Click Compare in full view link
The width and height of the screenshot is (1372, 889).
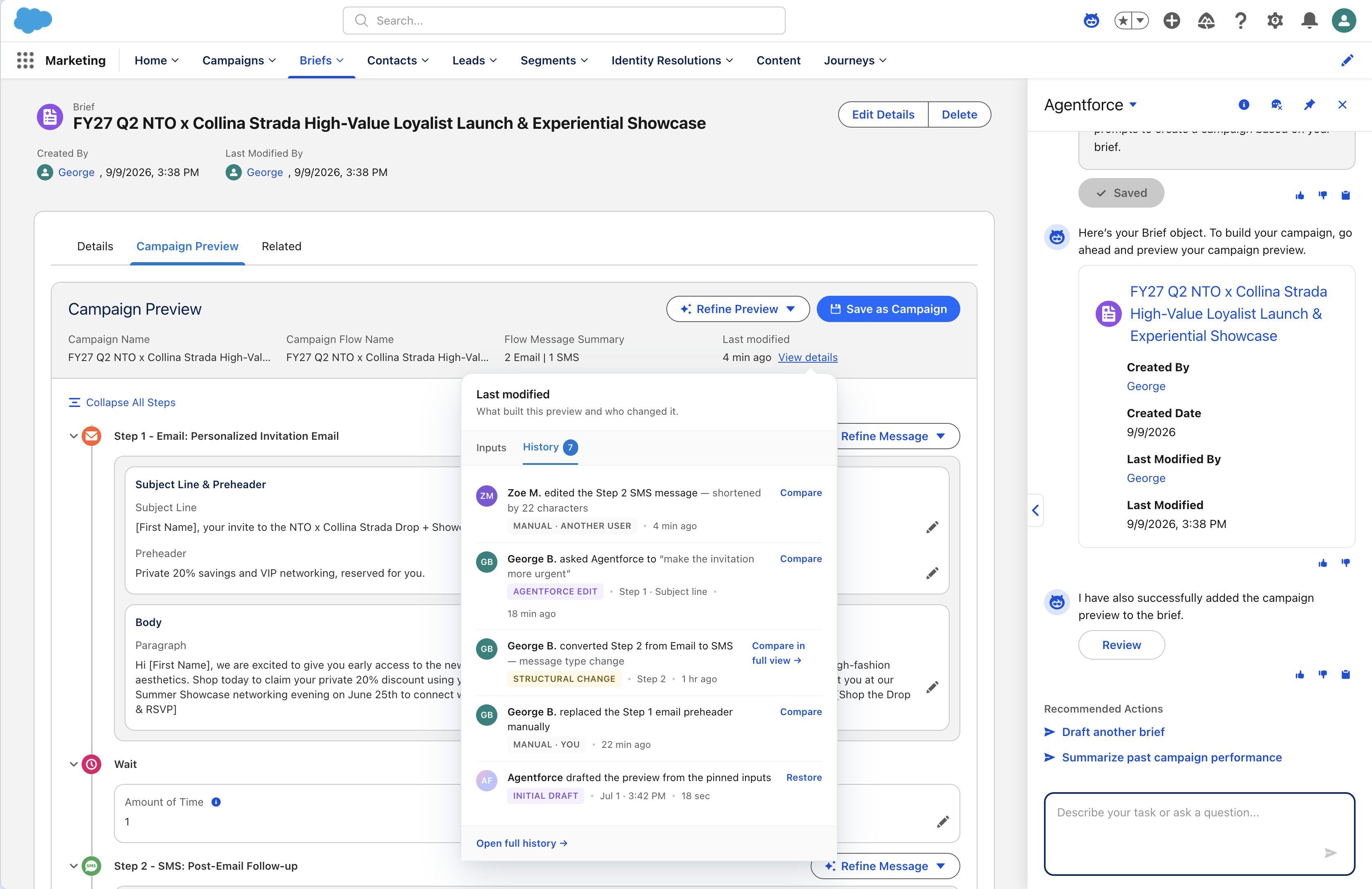(778, 653)
